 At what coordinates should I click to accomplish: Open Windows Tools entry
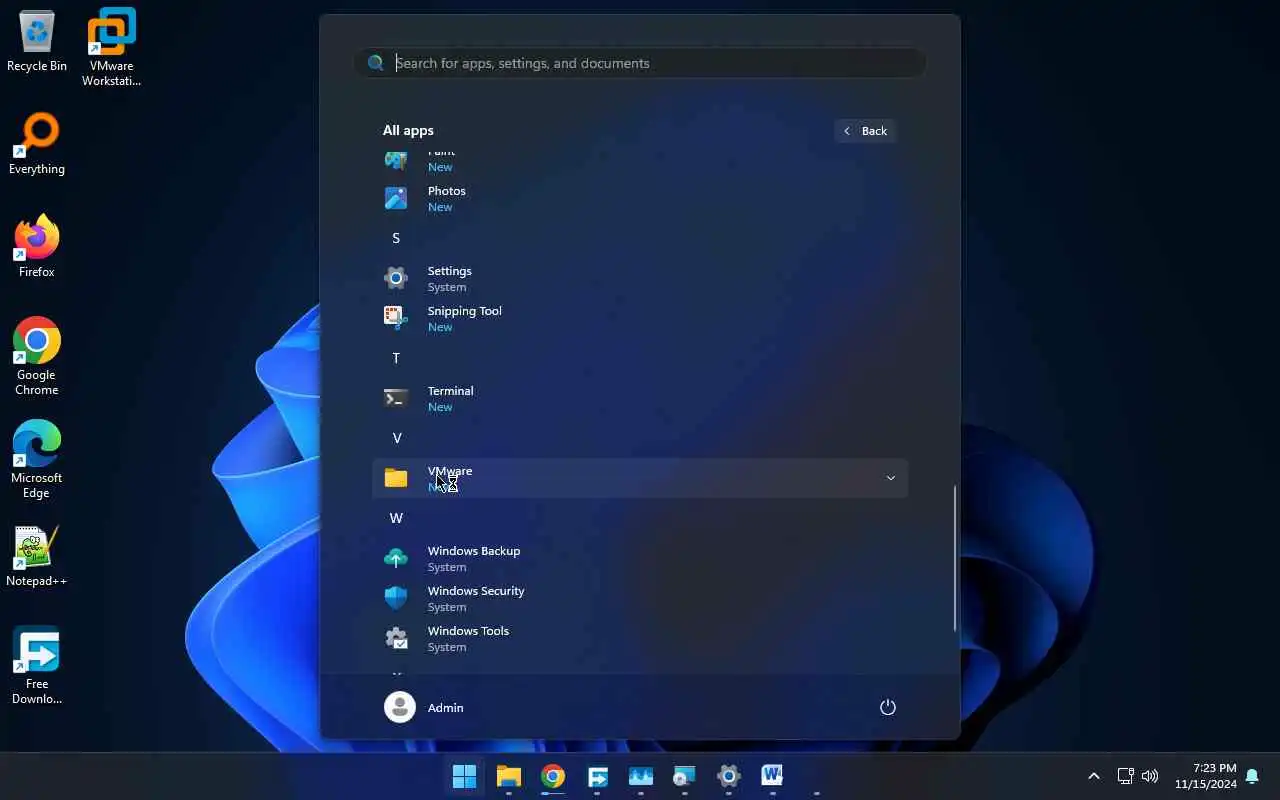640,638
